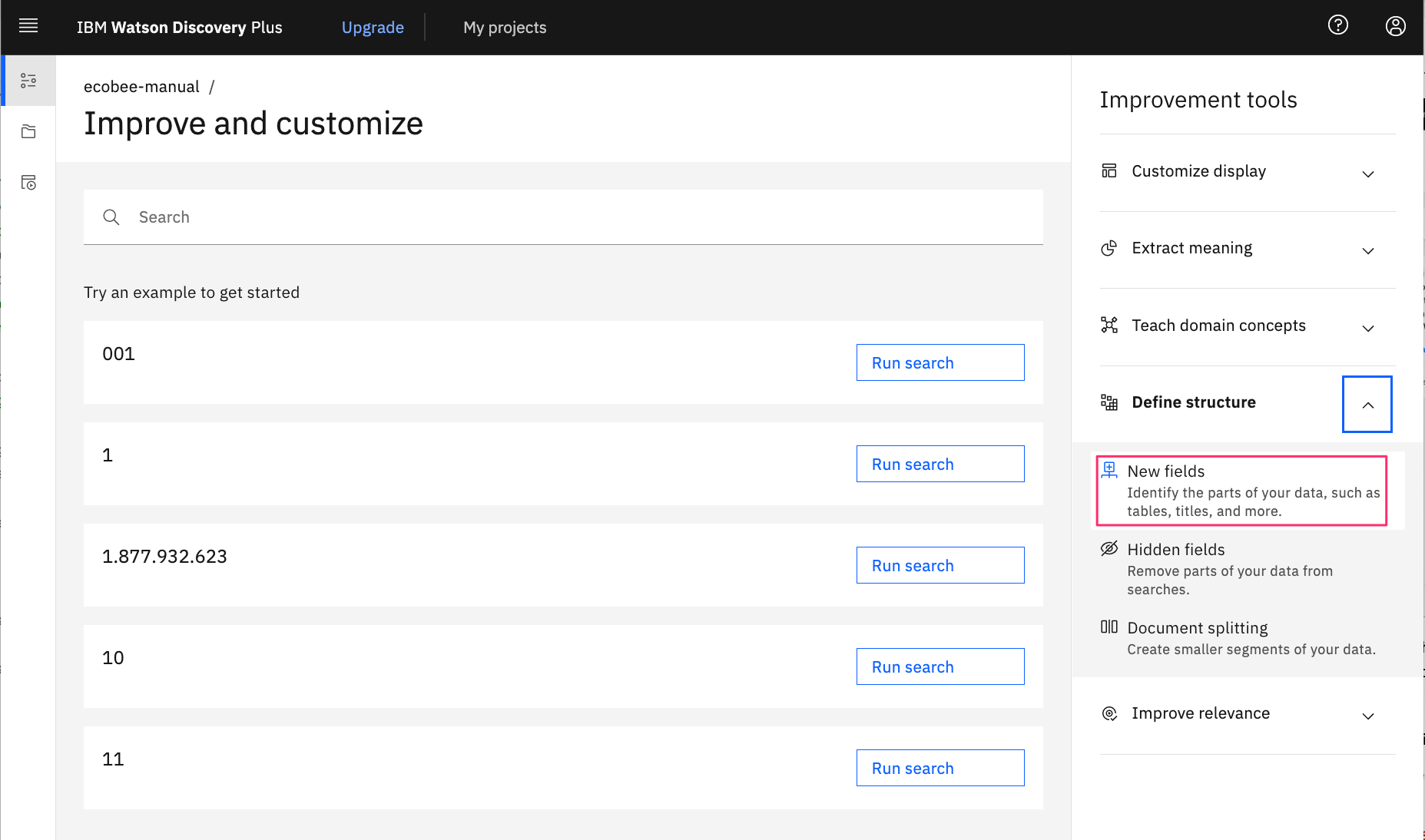The height and width of the screenshot is (840, 1425).
Task: Click into the Search input field
Action: pyautogui.click(x=563, y=217)
